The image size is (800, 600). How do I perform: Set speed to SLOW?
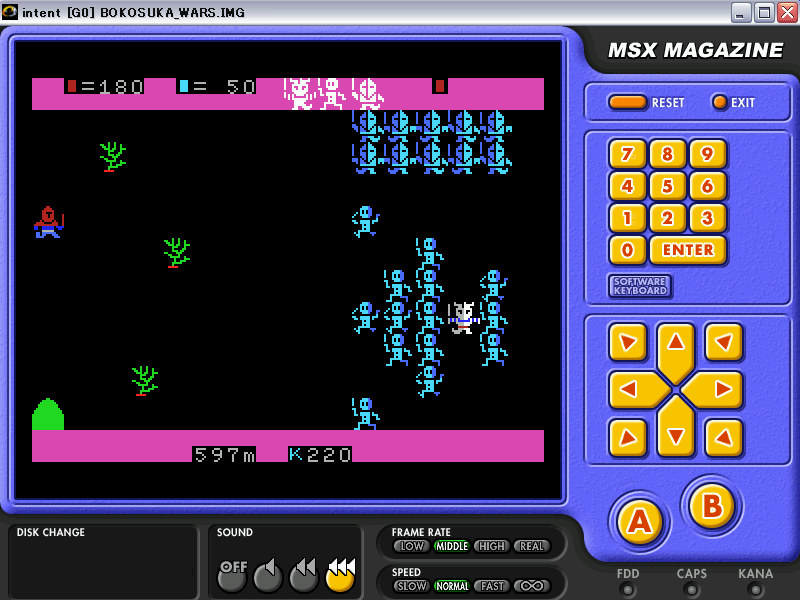(x=411, y=586)
